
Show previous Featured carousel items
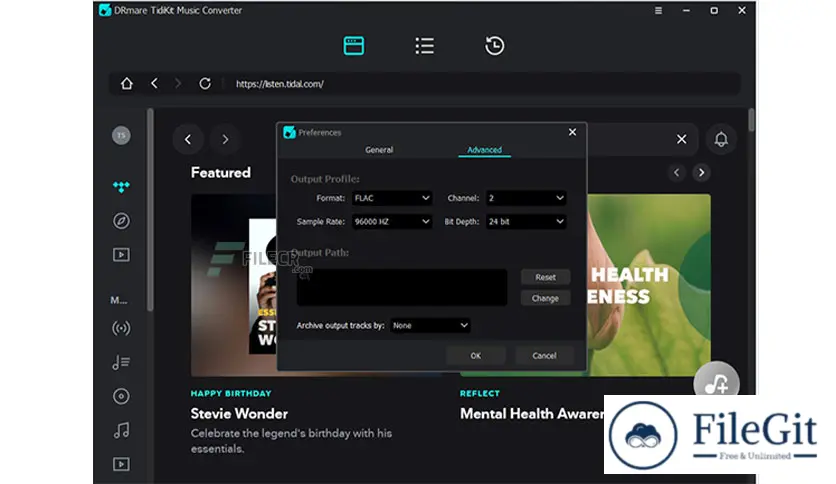(677, 173)
